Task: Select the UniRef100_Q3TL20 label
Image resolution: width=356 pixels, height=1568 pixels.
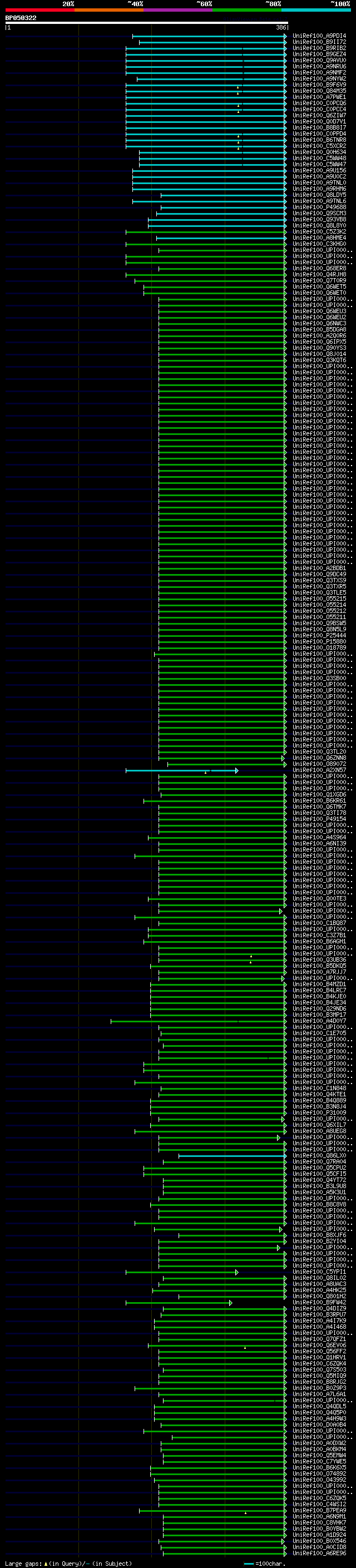Action: click(x=319, y=752)
